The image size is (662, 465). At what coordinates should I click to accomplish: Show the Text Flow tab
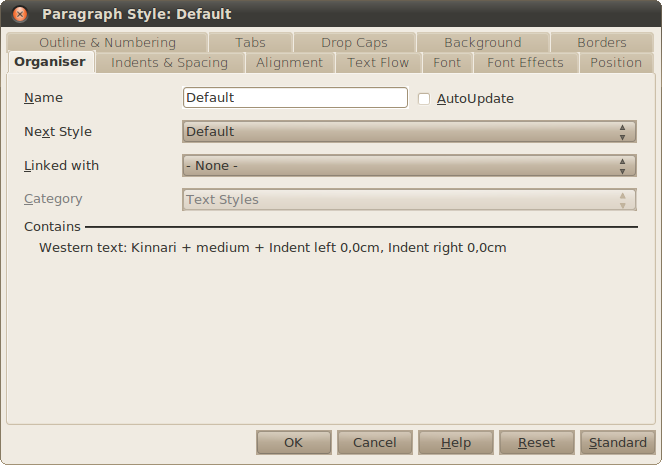coord(378,62)
